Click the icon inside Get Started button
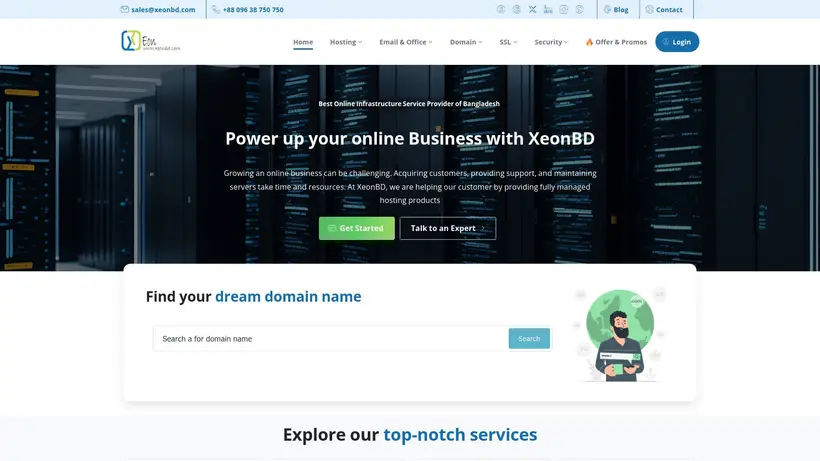 click(x=332, y=228)
